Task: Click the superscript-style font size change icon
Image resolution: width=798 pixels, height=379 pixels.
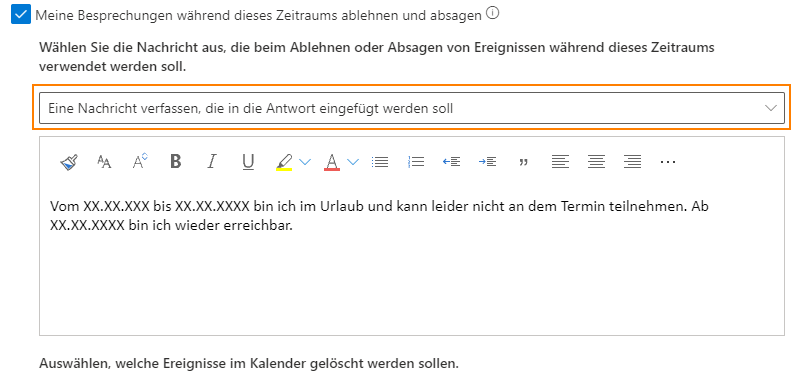Action: [140, 161]
